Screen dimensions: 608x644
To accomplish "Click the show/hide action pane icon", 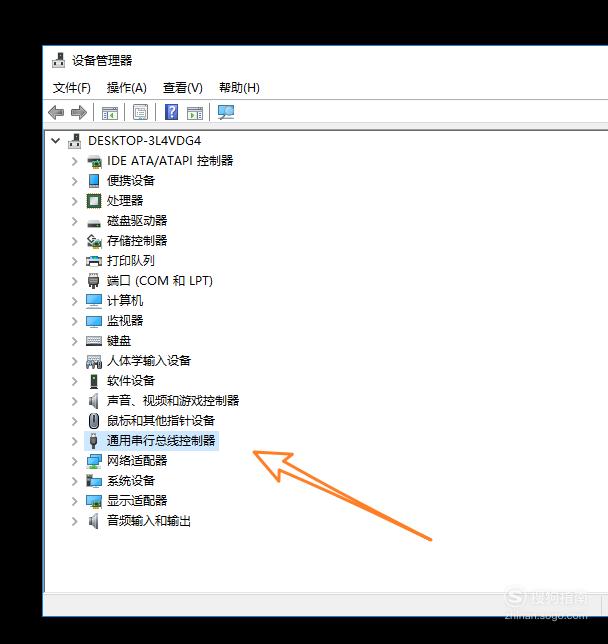I will (195, 113).
